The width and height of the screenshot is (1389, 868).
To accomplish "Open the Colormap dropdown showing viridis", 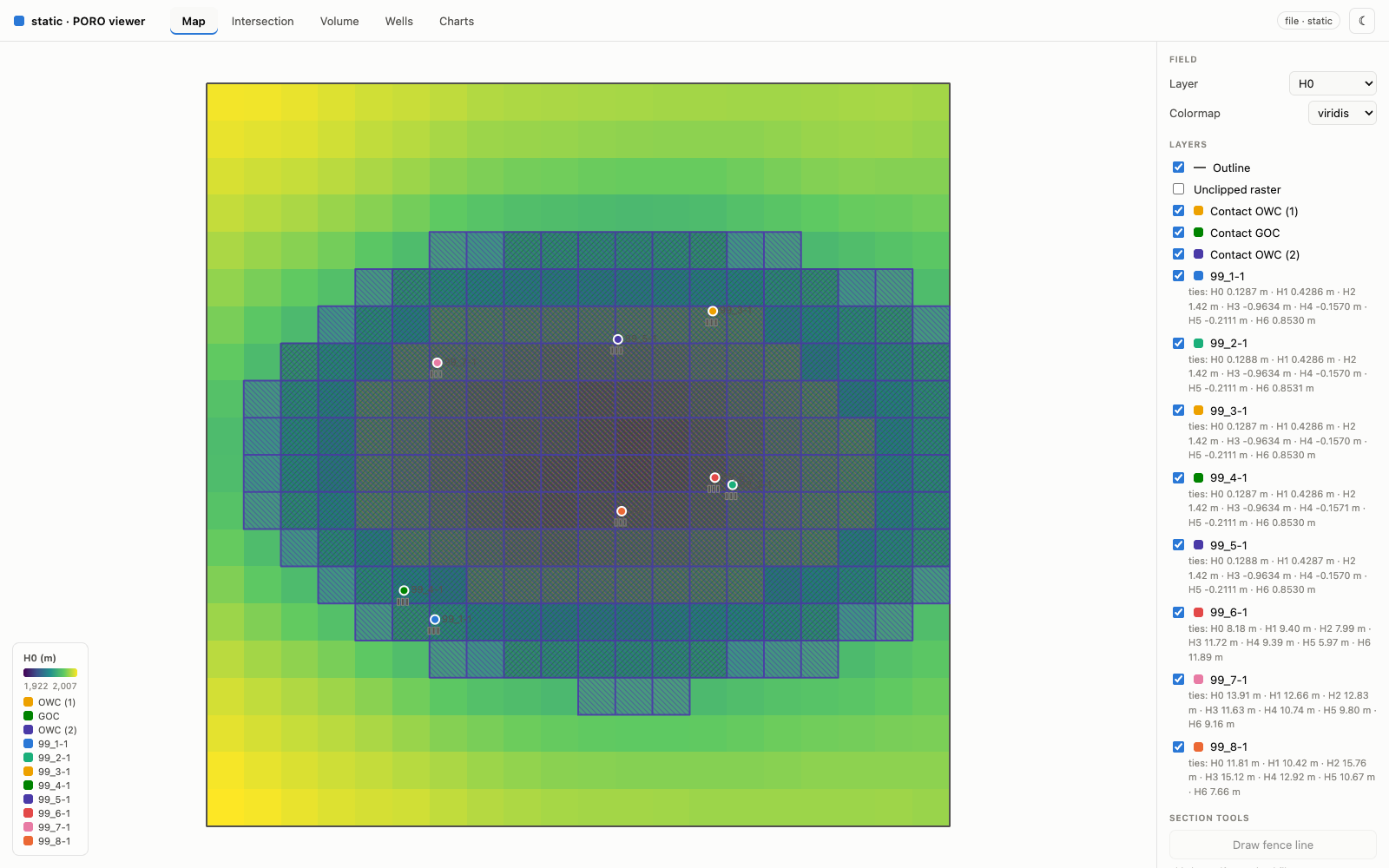I will tap(1342, 113).
